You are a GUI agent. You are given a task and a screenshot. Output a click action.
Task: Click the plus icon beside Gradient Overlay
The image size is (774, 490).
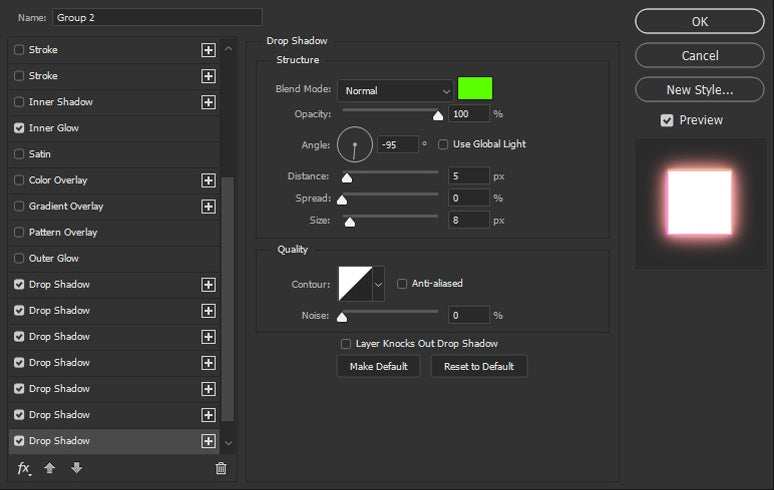[208, 206]
